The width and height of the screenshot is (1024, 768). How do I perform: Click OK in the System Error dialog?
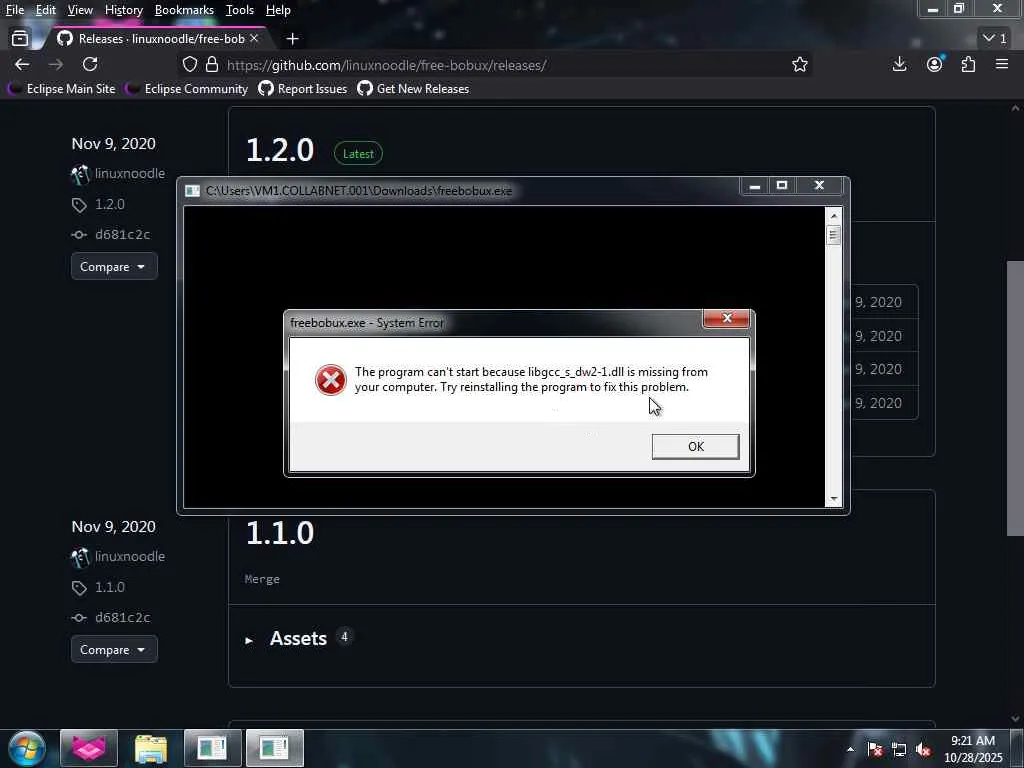(696, 447)
